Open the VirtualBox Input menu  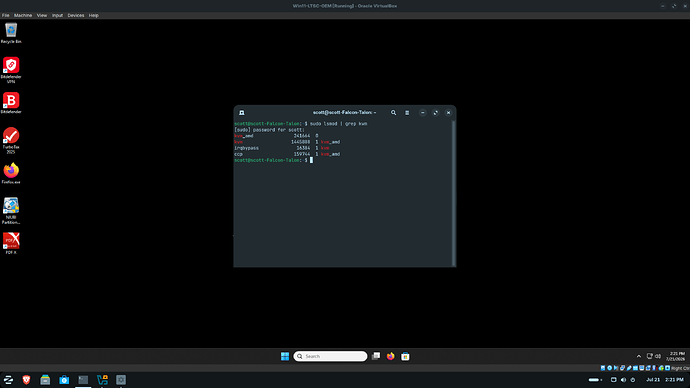point(57,15)
